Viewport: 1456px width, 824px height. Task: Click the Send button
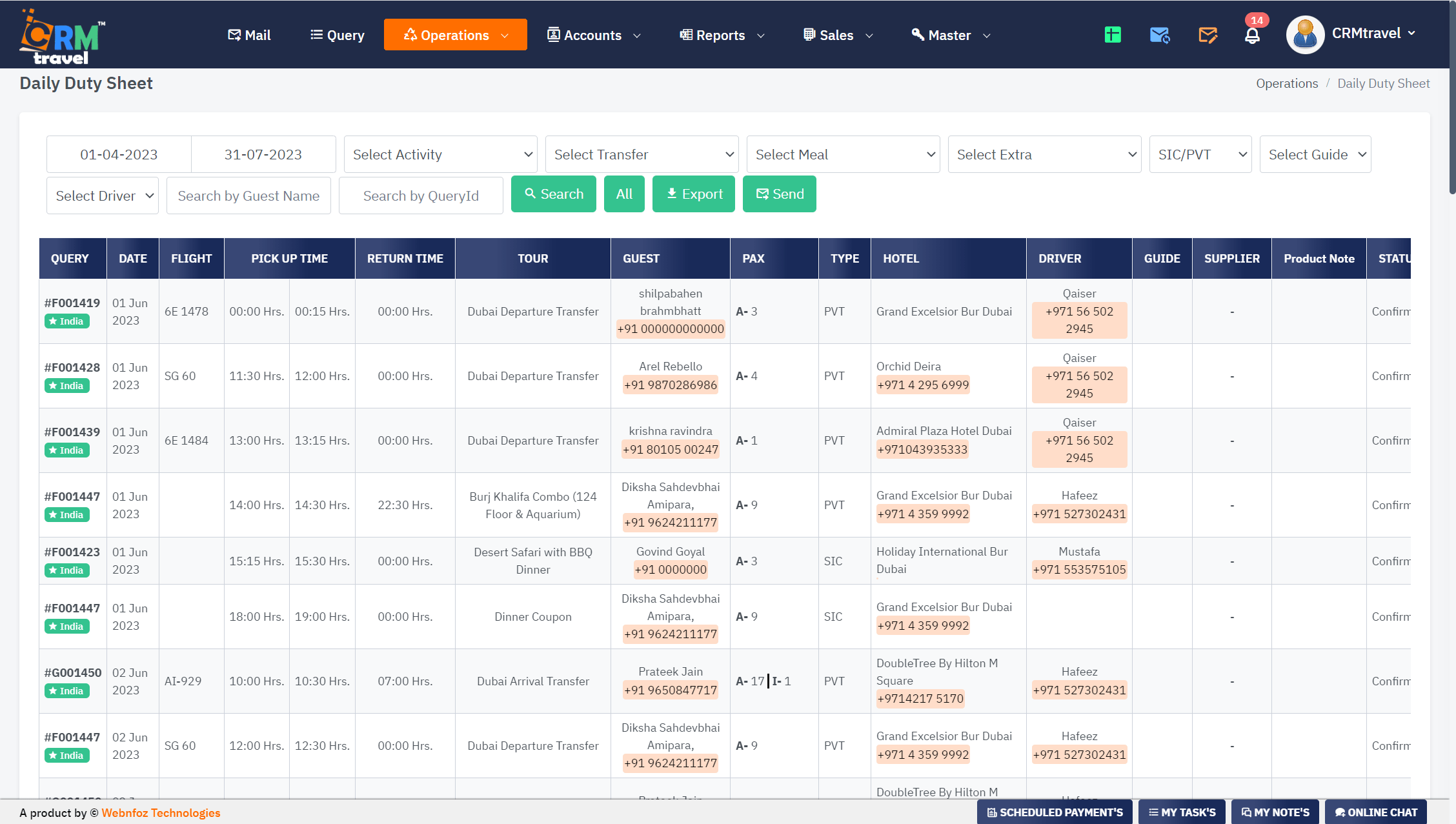click(780, 194)
